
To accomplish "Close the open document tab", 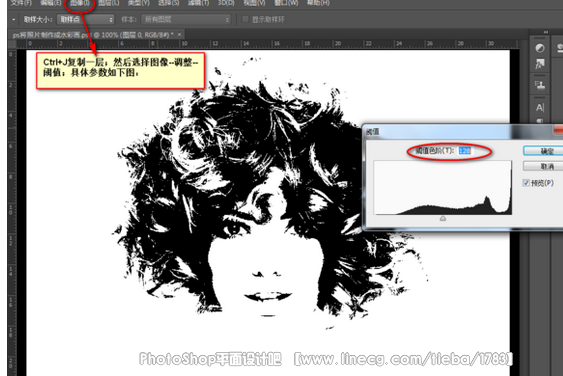I will 179,34.
